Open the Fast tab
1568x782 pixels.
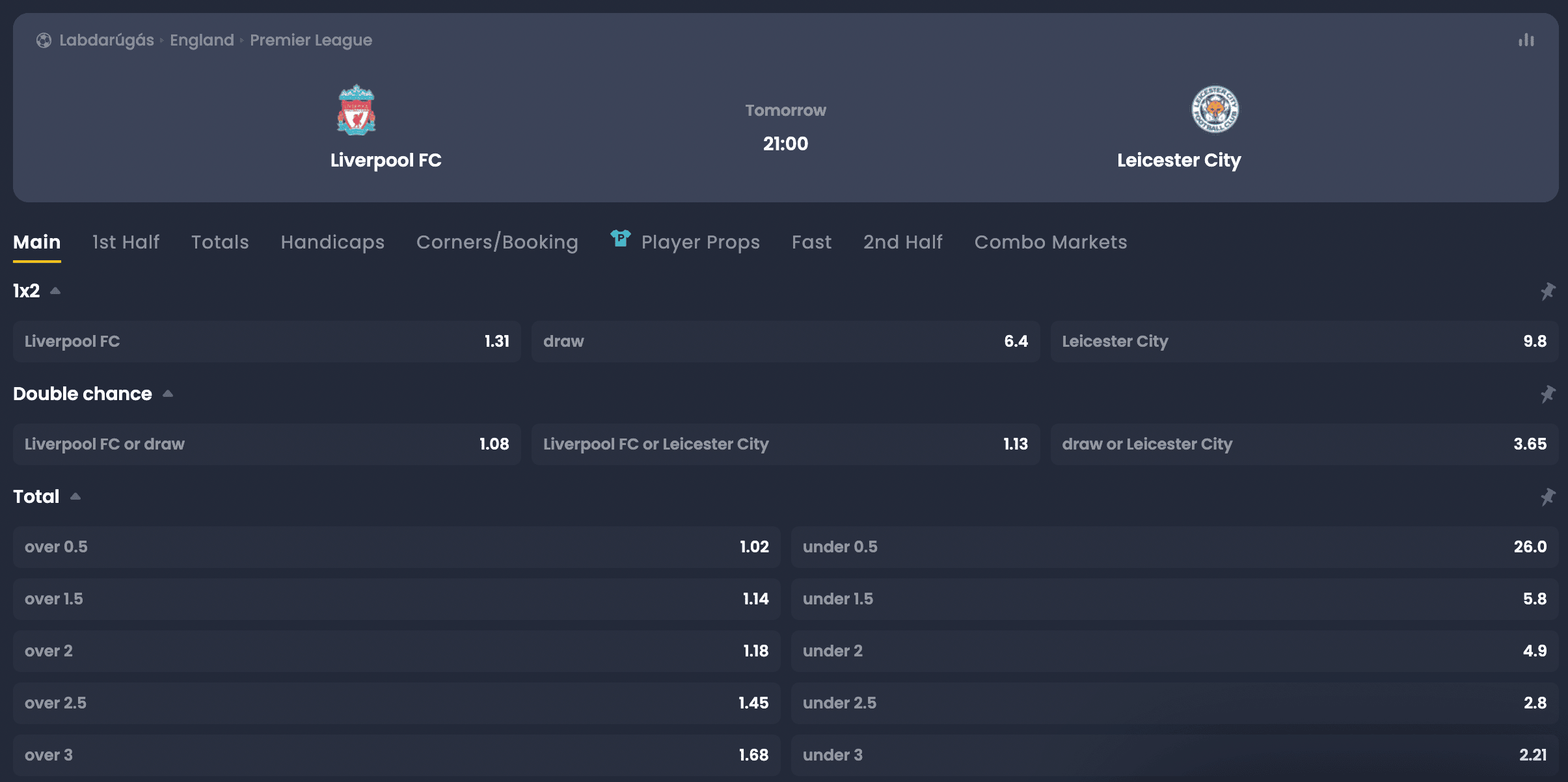click(811, 242)
